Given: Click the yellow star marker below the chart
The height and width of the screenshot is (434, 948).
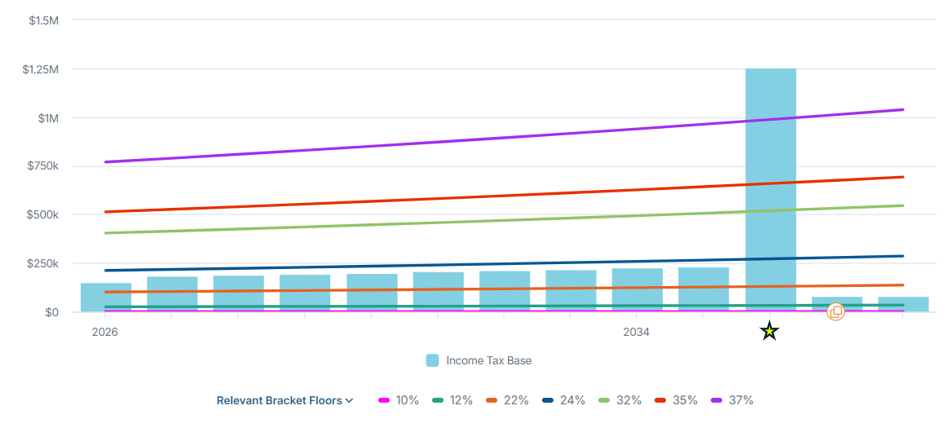Looking at the screenshot, I should click(769, 331).
